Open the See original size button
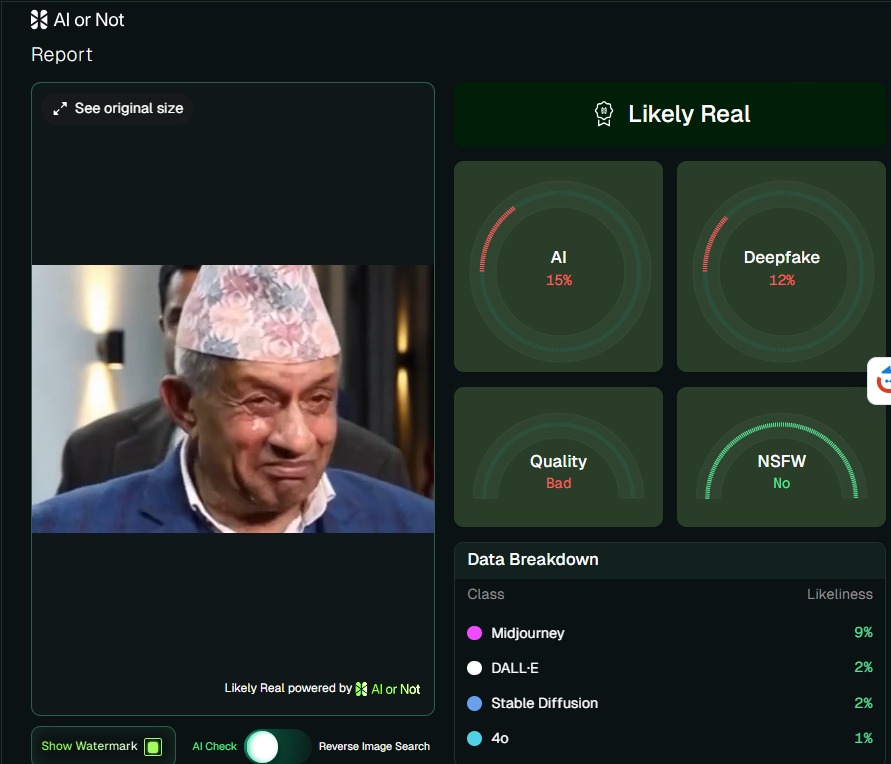Viewport: 891px width, 764px height. pyautogui.click(x=118, y=108)
